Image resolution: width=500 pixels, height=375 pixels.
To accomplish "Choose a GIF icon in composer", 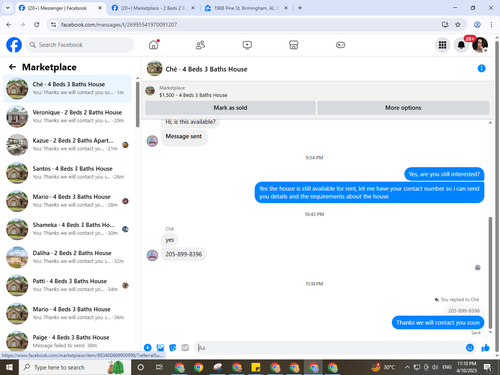I will (185, 348).
